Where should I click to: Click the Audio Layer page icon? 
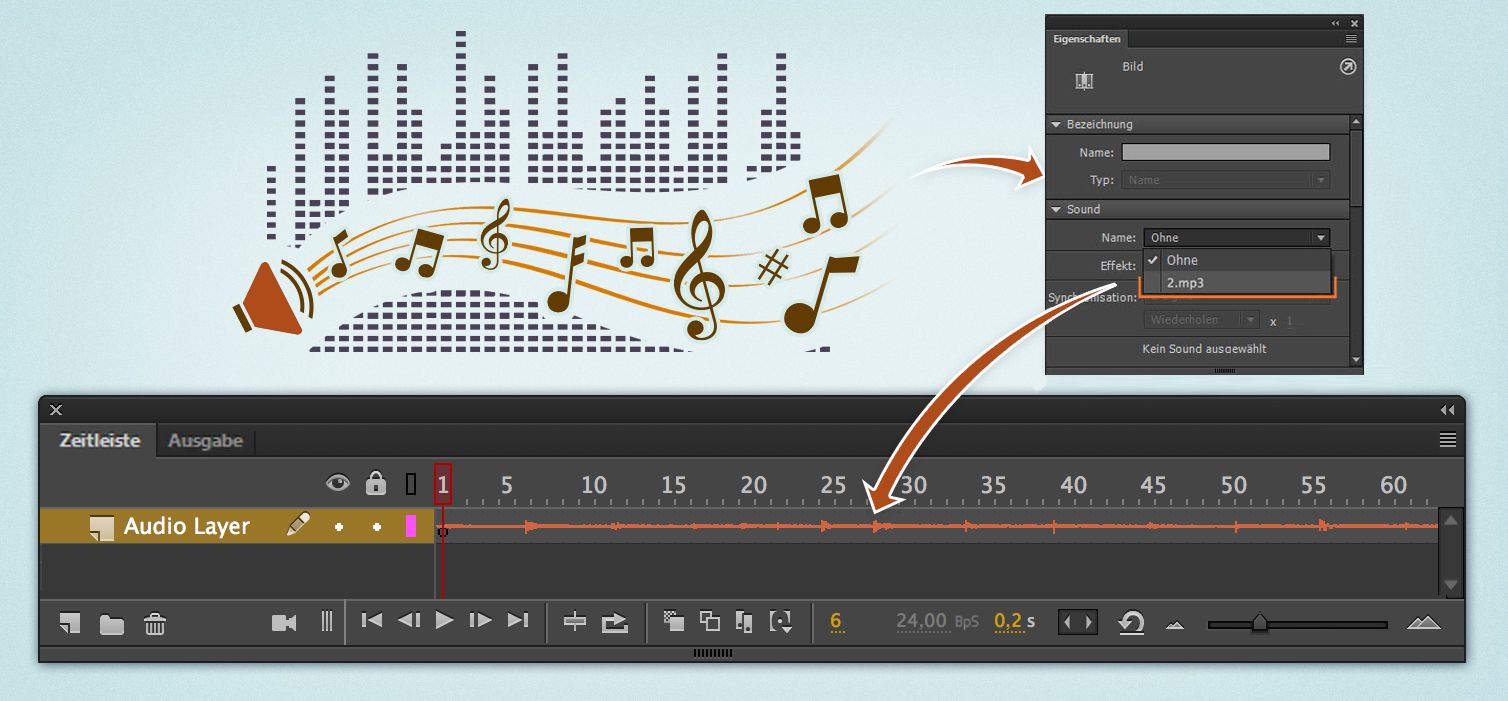pyautogui.click(x=100, y=527)
